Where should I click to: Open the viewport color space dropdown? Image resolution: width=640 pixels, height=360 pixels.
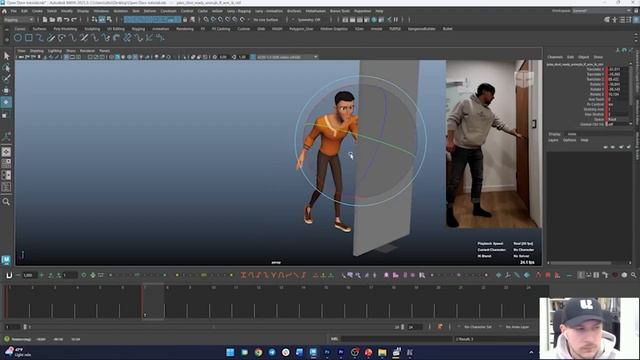pyautogui.click(x=287, y=57)
